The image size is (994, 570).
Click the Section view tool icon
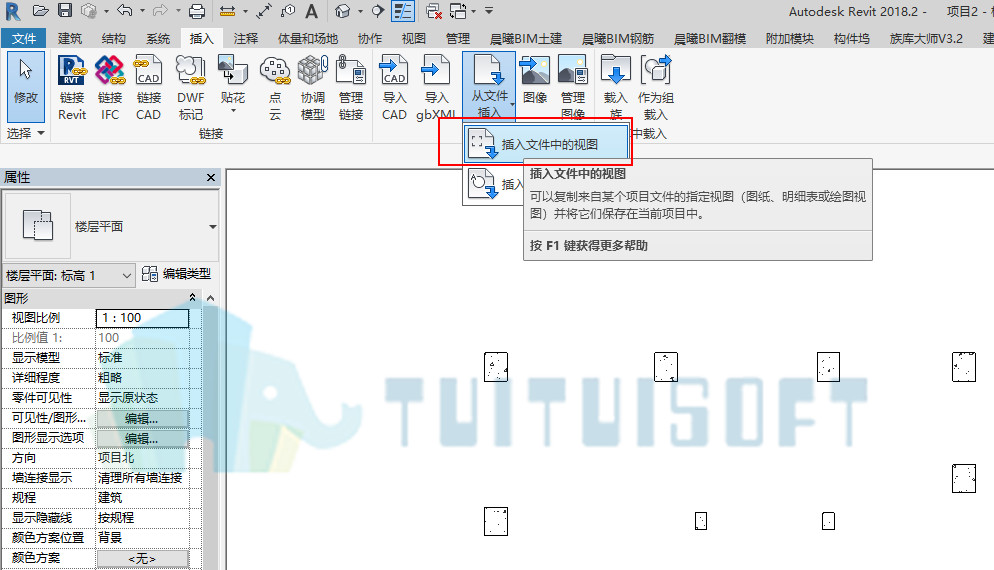(x=378, y=11)
